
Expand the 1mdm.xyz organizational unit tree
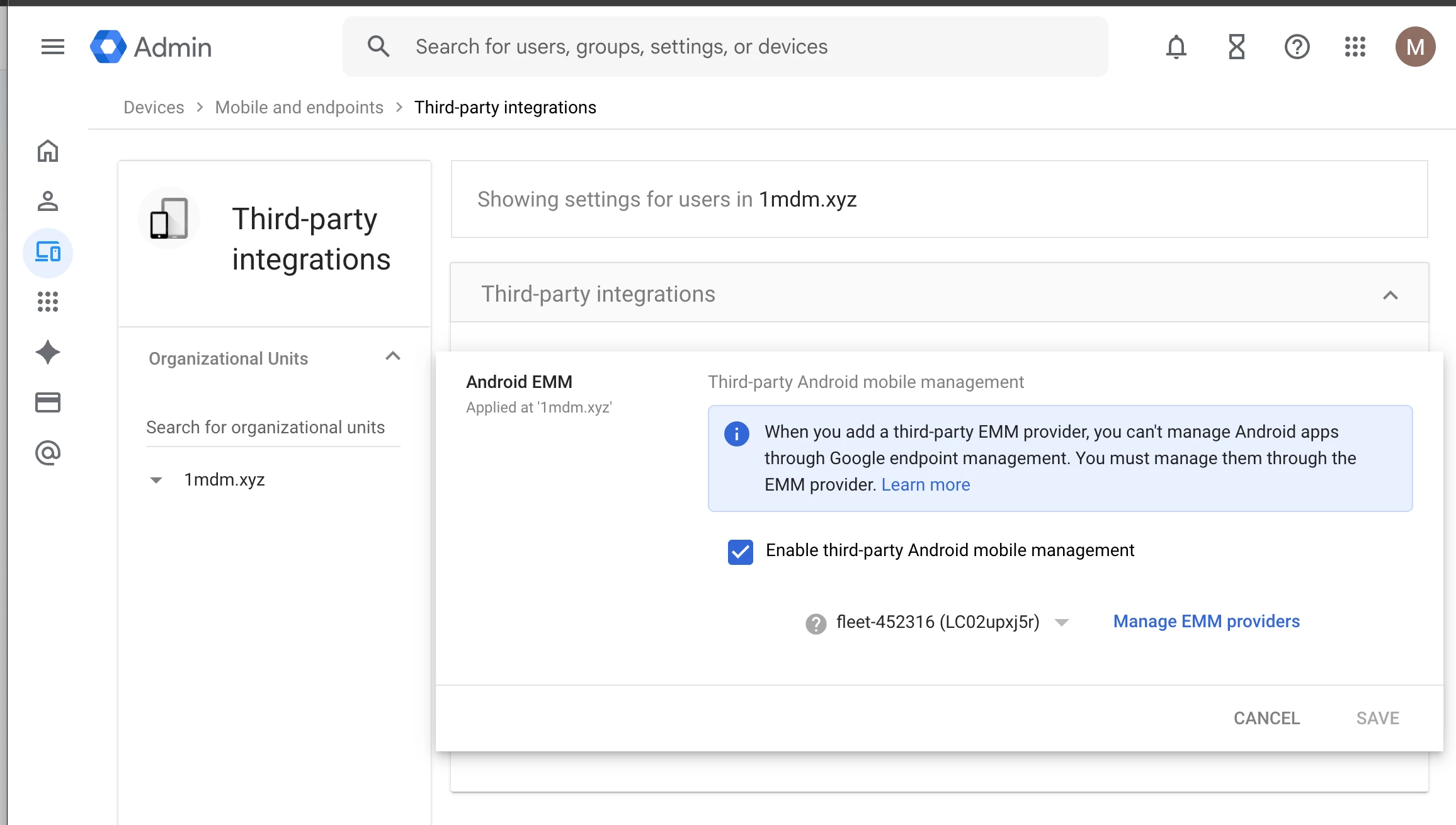click(156, 481)
